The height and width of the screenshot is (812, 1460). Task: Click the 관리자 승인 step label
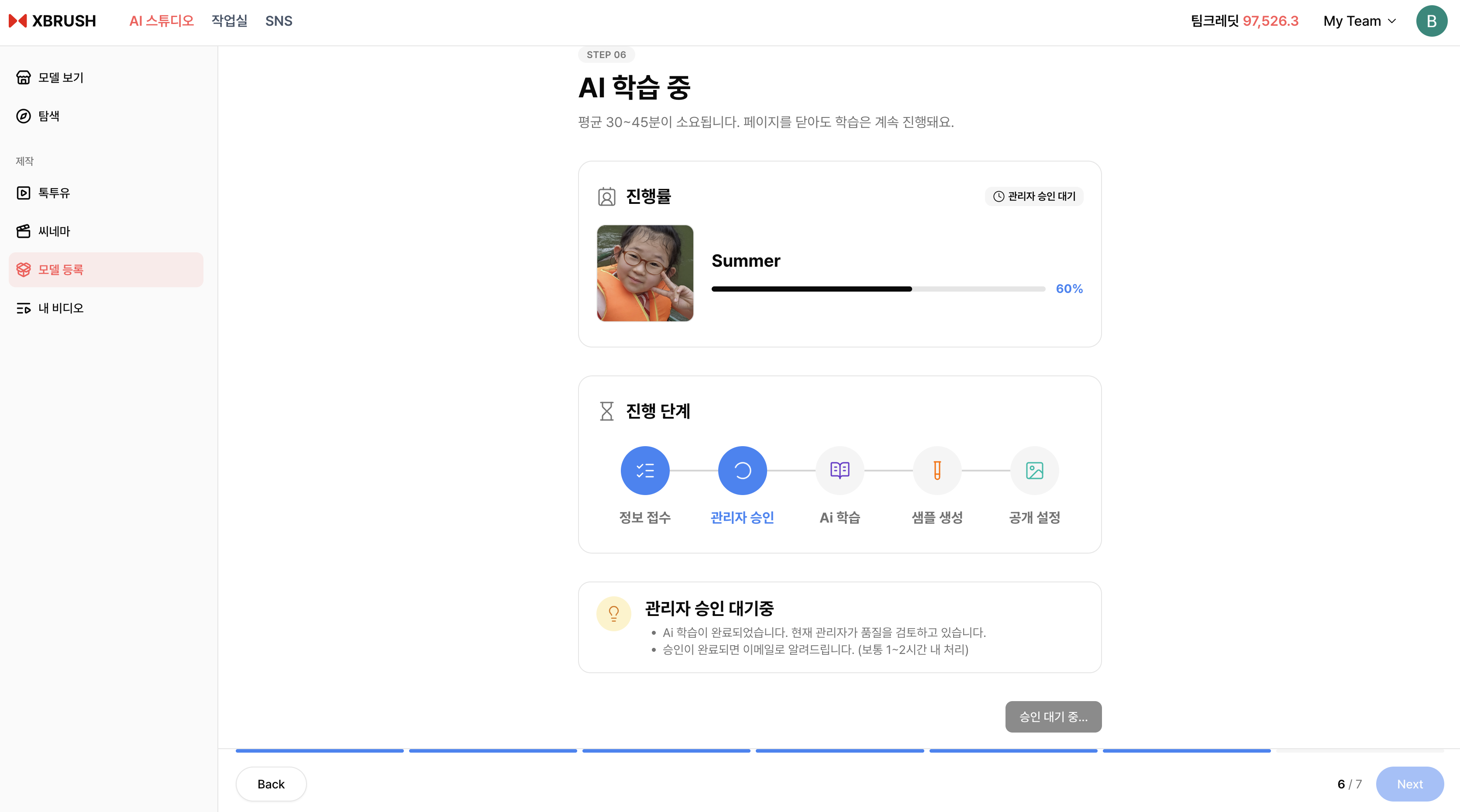pos(743,517)
